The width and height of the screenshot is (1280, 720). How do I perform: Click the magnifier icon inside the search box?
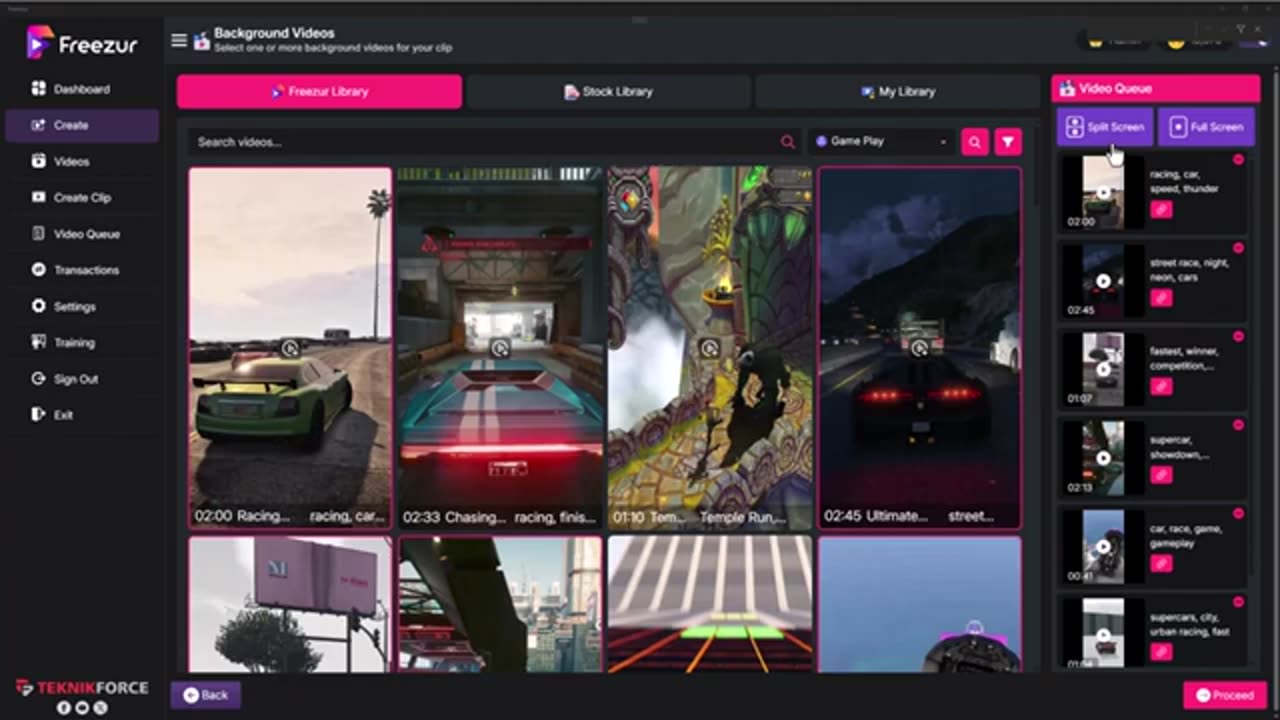pos(788,142)
